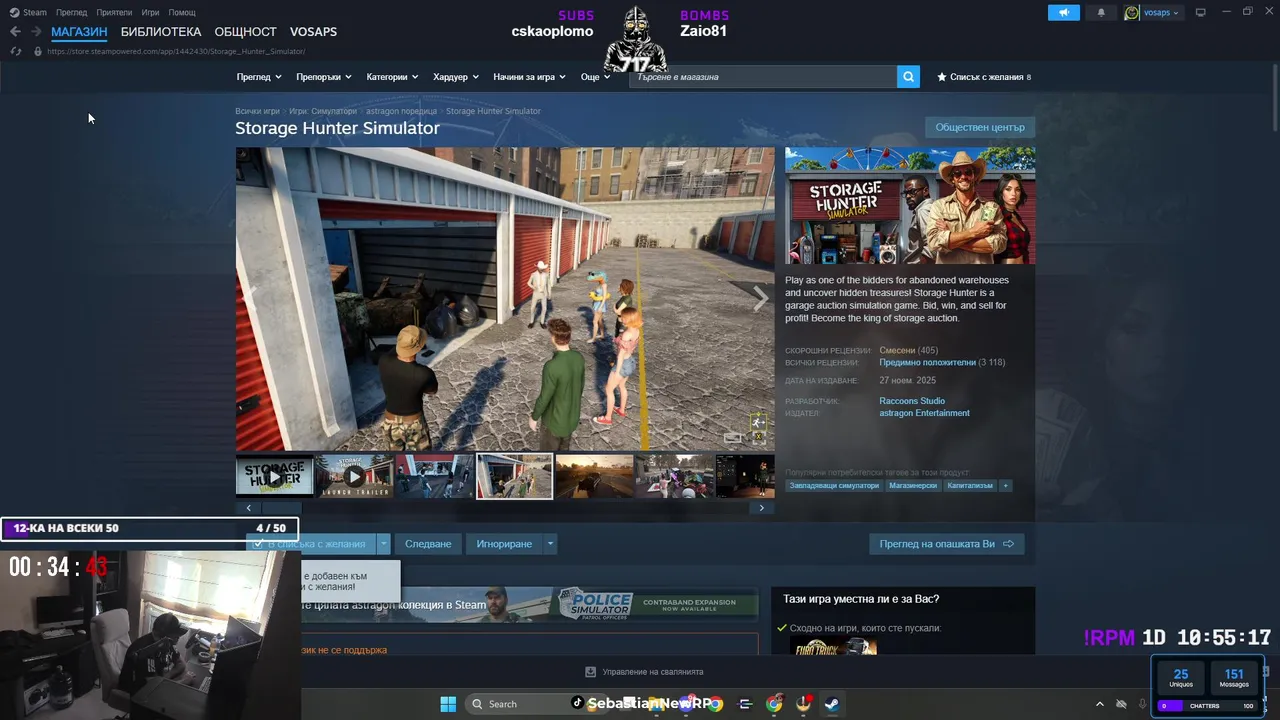The height and width of the screenshot is (720, 1280).
Task: Click Всички игри breadcrumb
Action: [x=257, y=111]
